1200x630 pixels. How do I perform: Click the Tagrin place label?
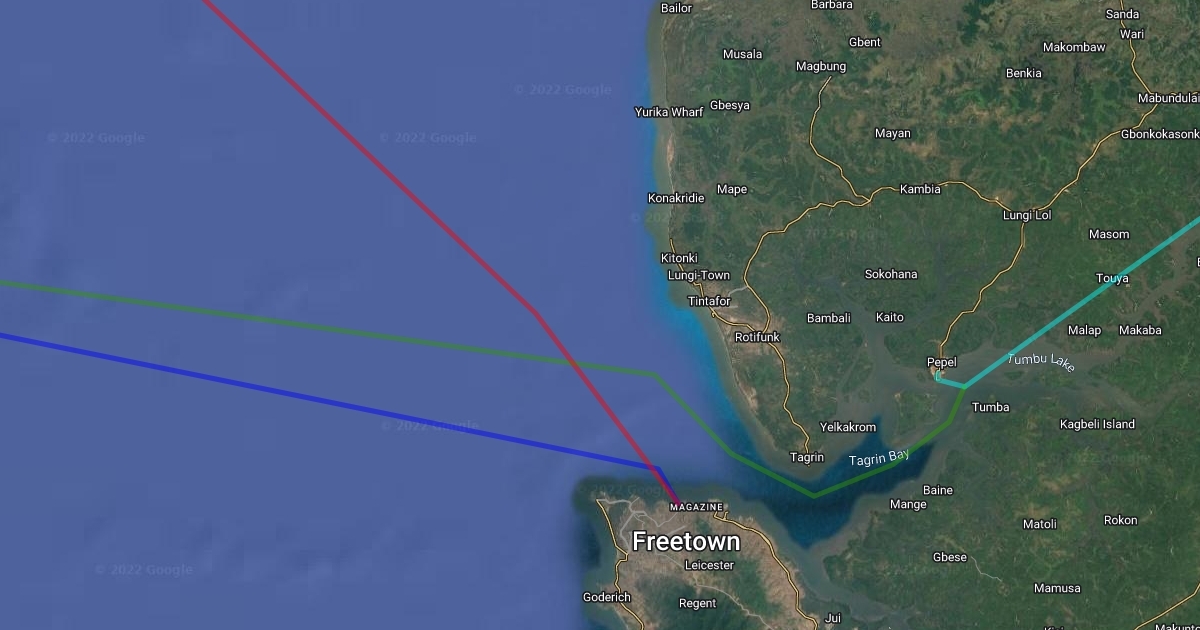[x=807, y=457]
